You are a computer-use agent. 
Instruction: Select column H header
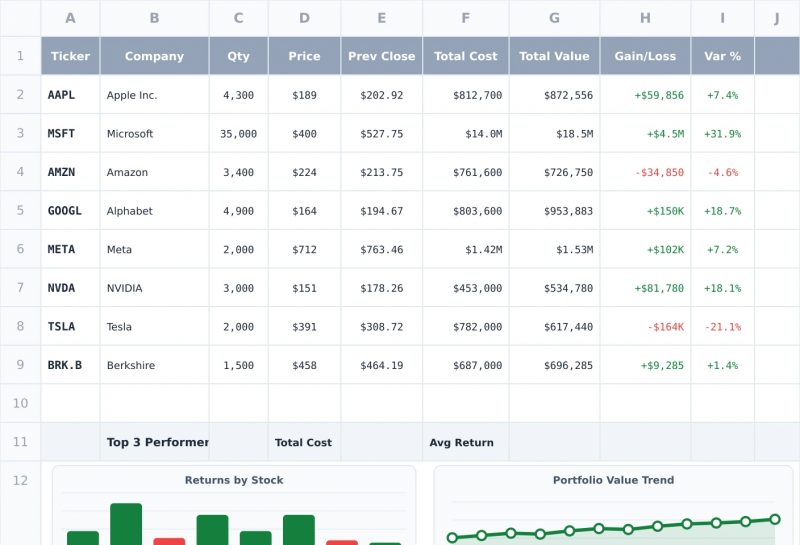coord(645,18)
